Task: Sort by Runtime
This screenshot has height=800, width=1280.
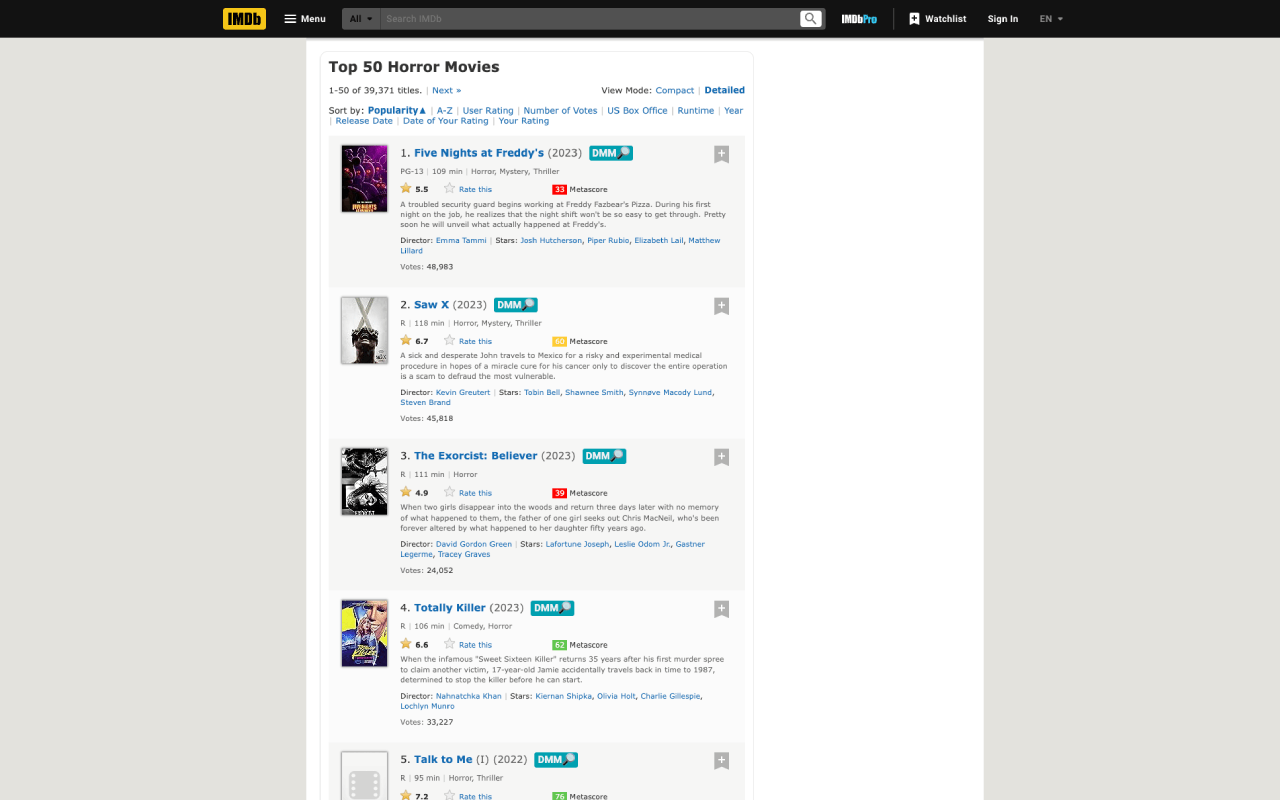Action: pyautogui.click(x=696, y=110)
